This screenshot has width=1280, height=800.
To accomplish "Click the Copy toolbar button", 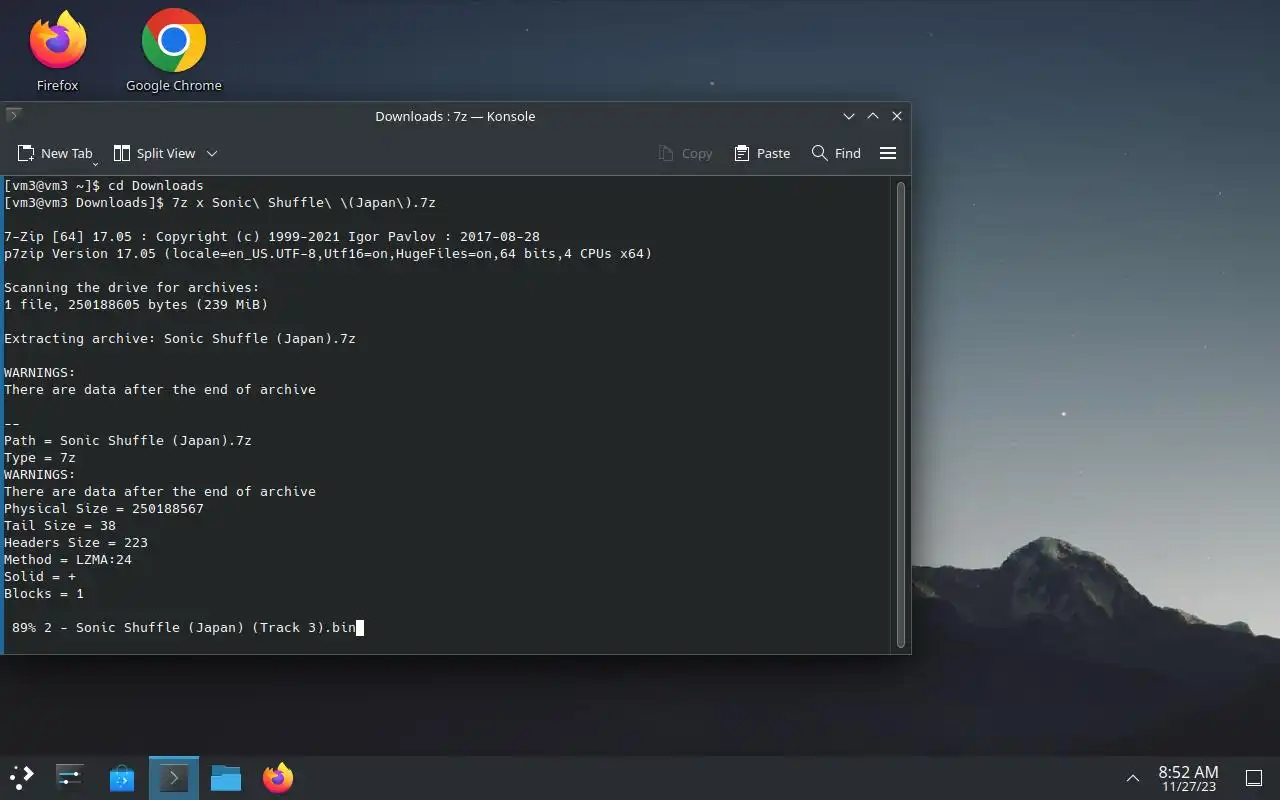I will [685, 153].
